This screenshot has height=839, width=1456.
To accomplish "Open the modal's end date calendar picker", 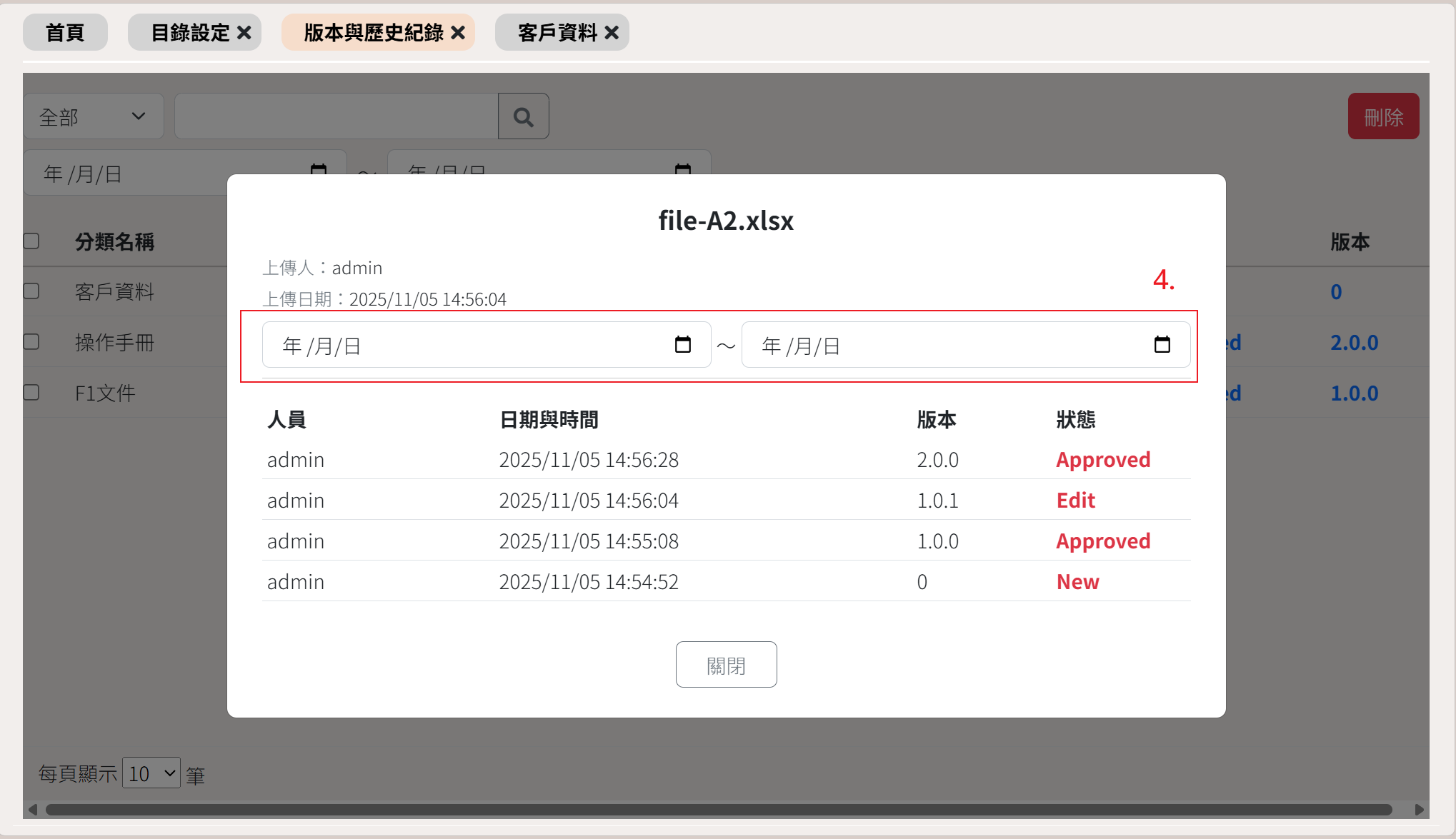I will point(1162,345).
